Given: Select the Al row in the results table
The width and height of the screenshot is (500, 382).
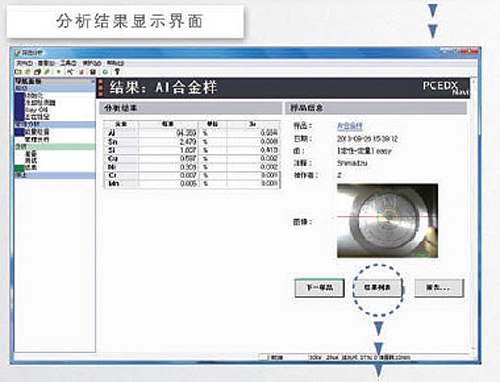Looking at the screenshot, I should tap(192, 133).
